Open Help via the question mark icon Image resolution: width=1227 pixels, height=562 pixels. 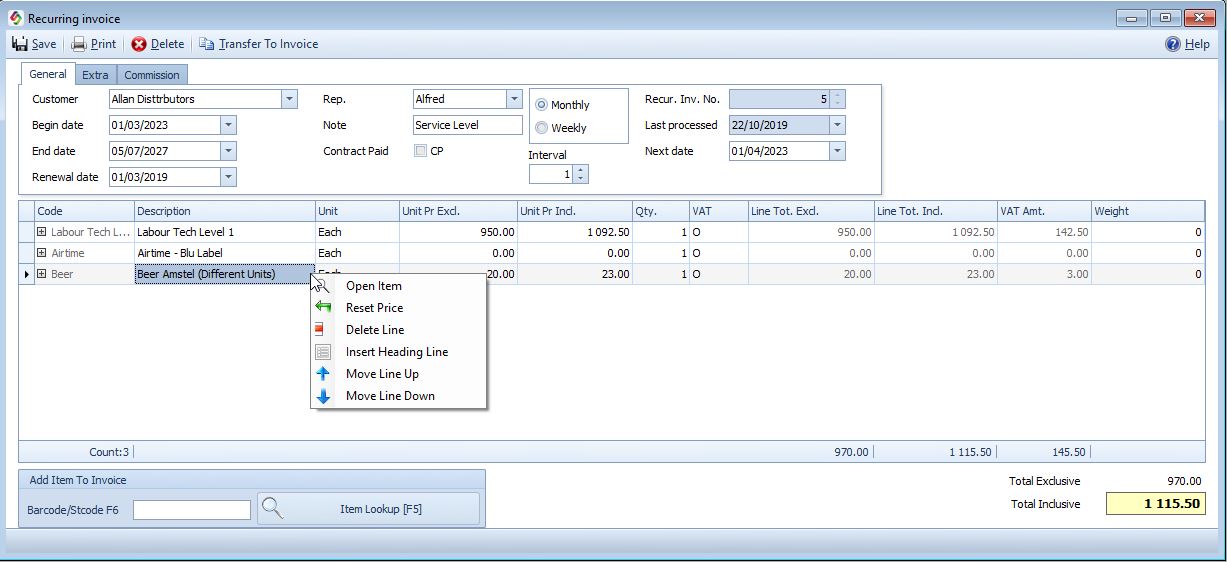click(1173, 44)
